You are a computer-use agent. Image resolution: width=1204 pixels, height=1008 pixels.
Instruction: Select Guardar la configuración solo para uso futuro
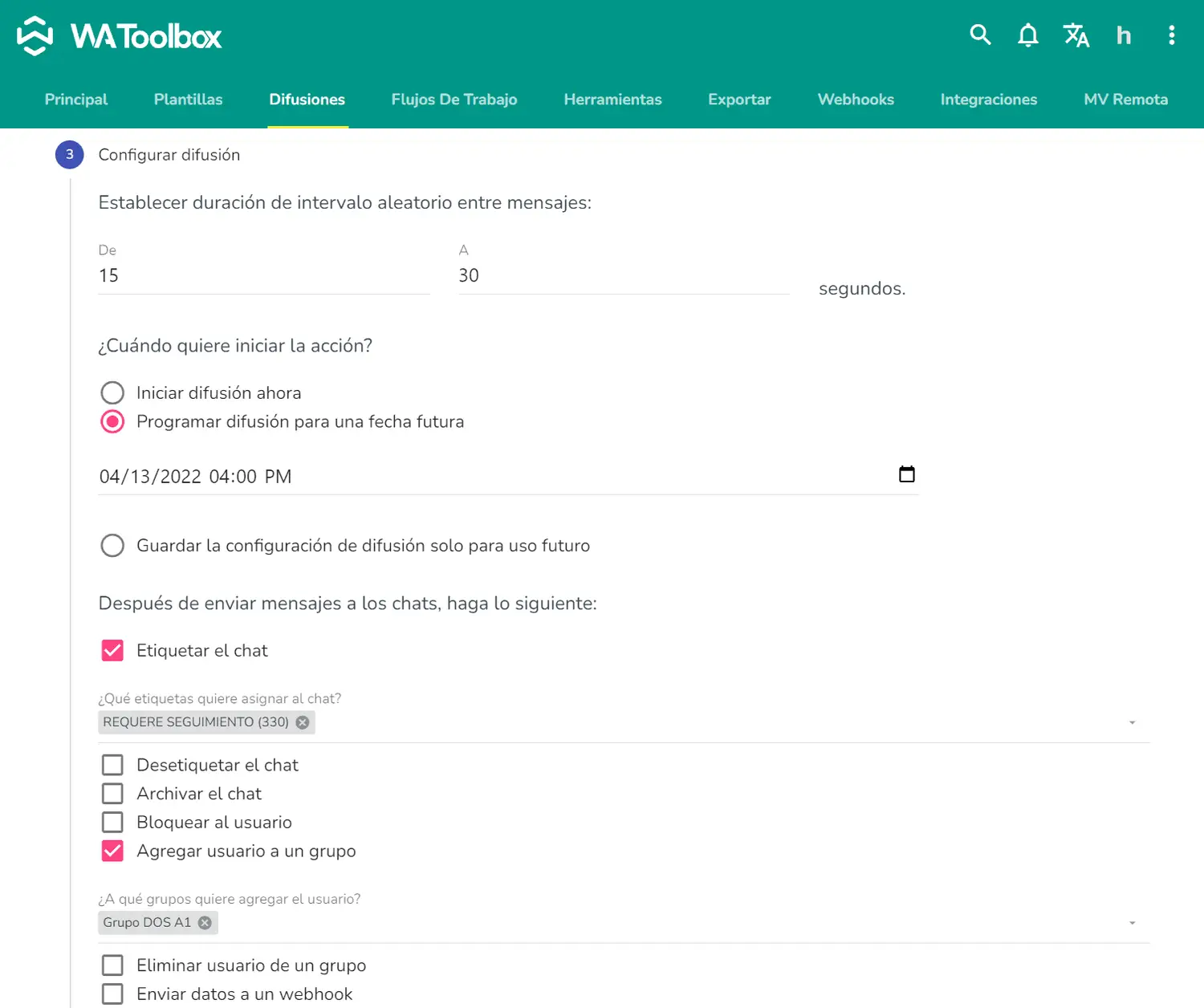tap(112, 546)
